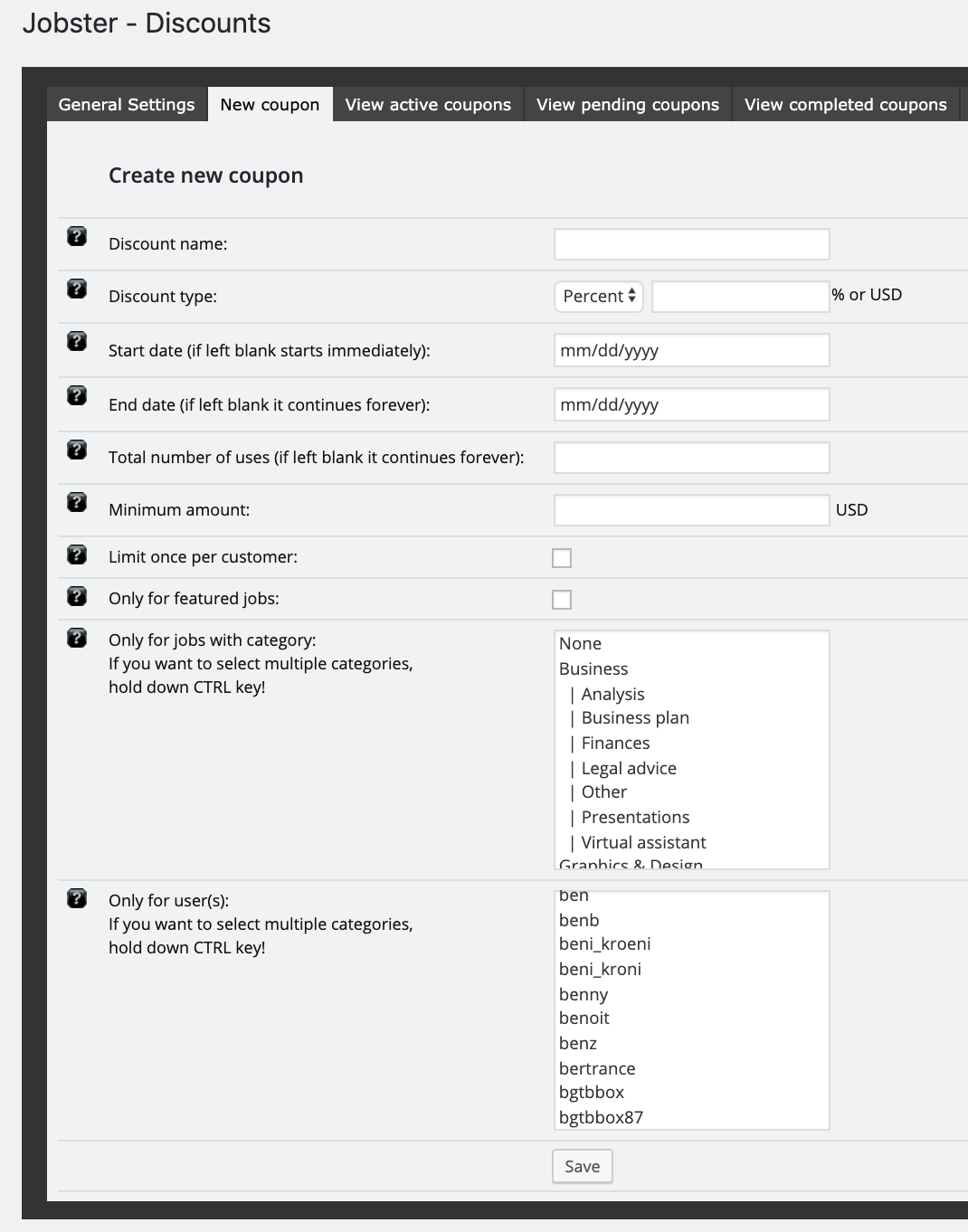Viewport: 968px width, 1232px height.
Task: Open the View active coupons tab
Action: click(428, 104)
